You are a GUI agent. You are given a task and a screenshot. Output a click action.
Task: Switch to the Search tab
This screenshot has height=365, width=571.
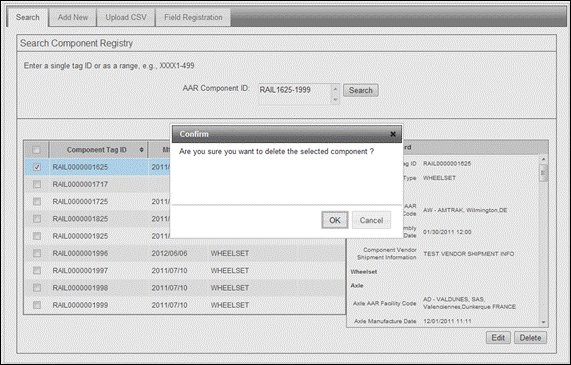pyautogui.click(x=28, y=17)
